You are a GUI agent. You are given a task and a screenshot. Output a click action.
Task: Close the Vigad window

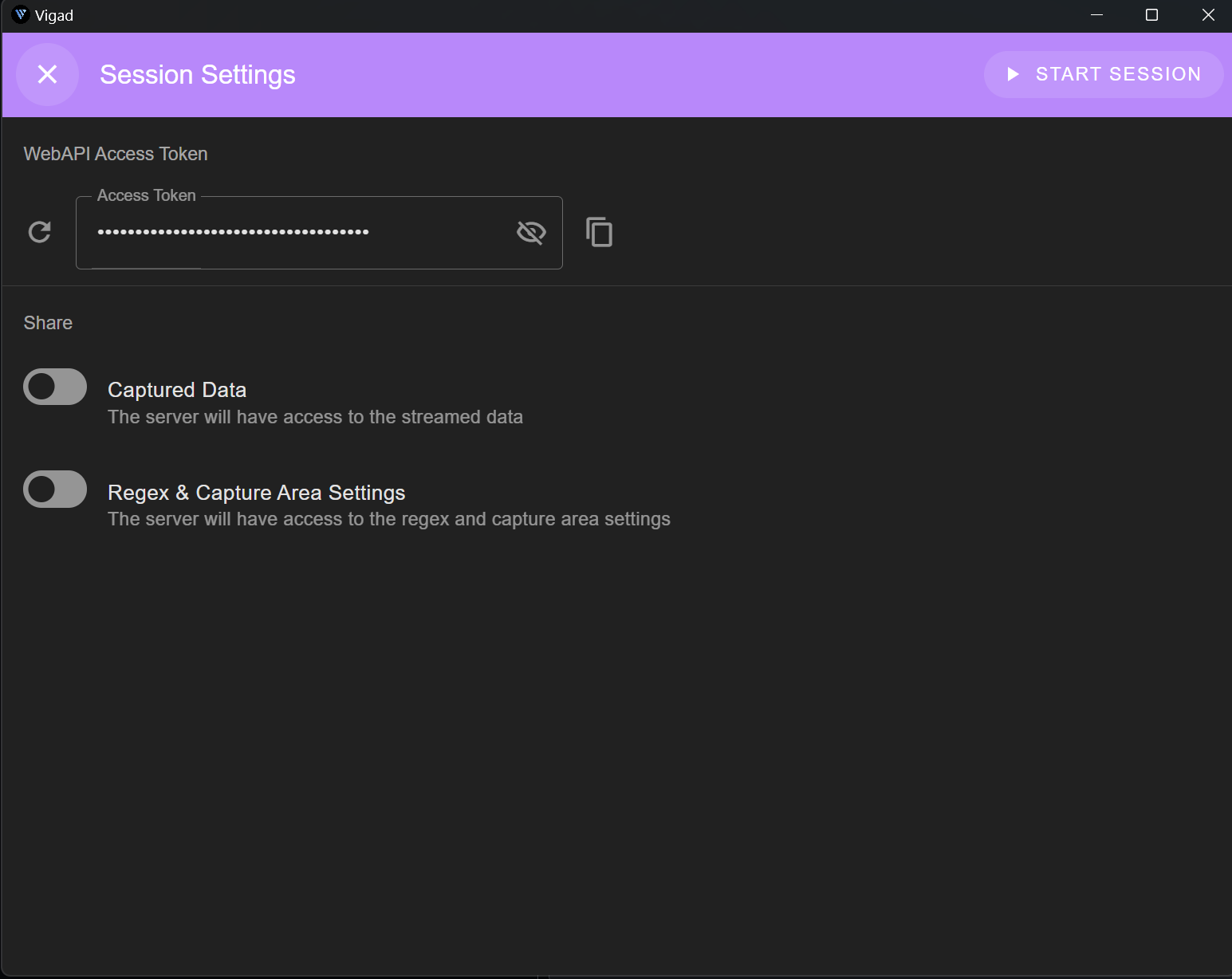click(x=1207, y=15)
